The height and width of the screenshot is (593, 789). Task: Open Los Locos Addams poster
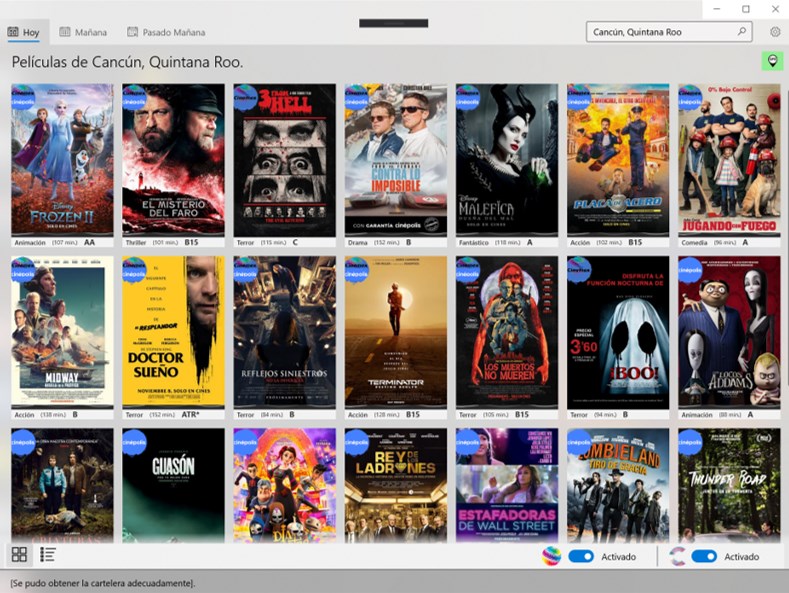[730, 332]
